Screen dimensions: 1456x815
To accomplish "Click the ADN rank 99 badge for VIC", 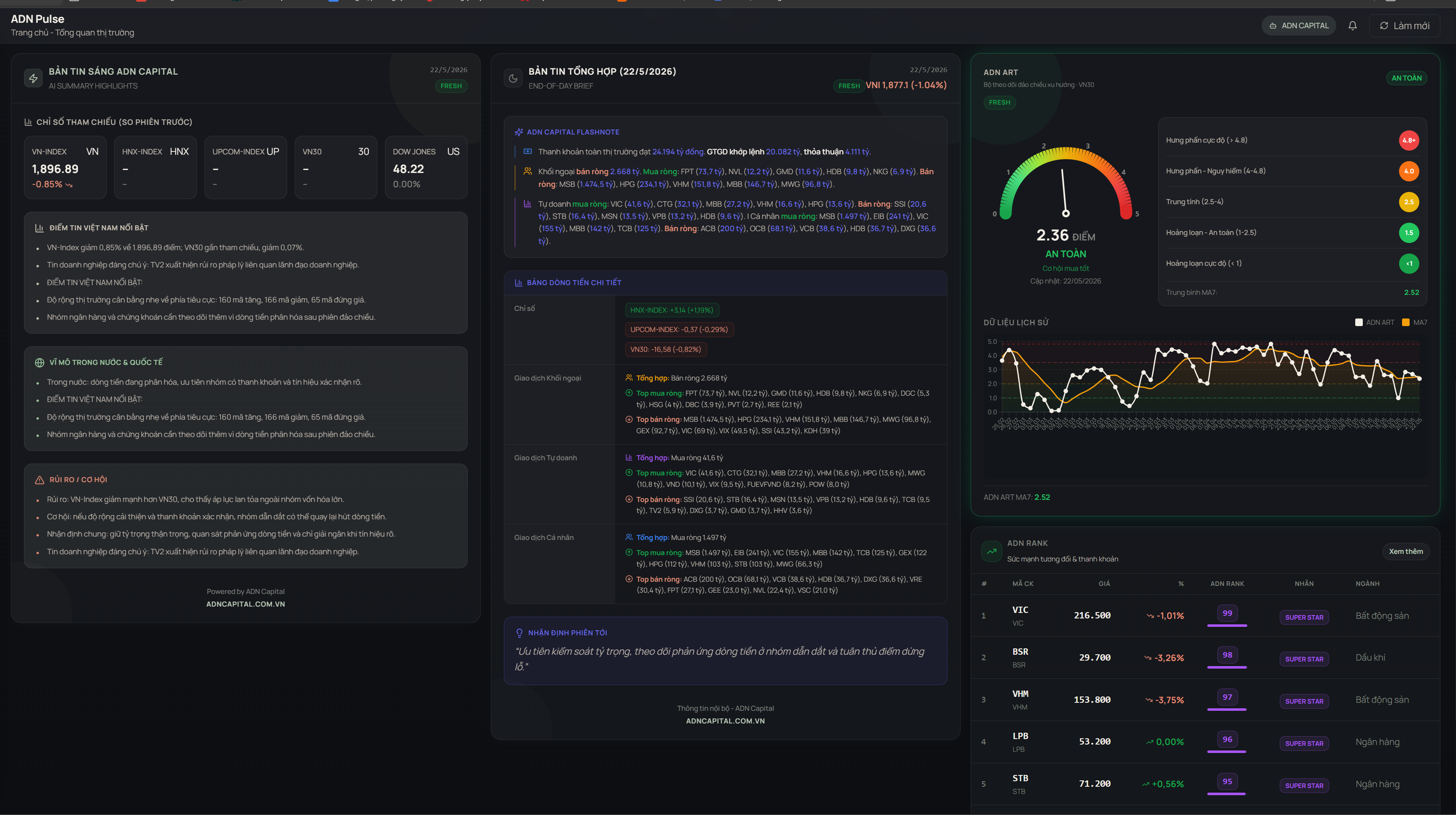I will 1227,613.
